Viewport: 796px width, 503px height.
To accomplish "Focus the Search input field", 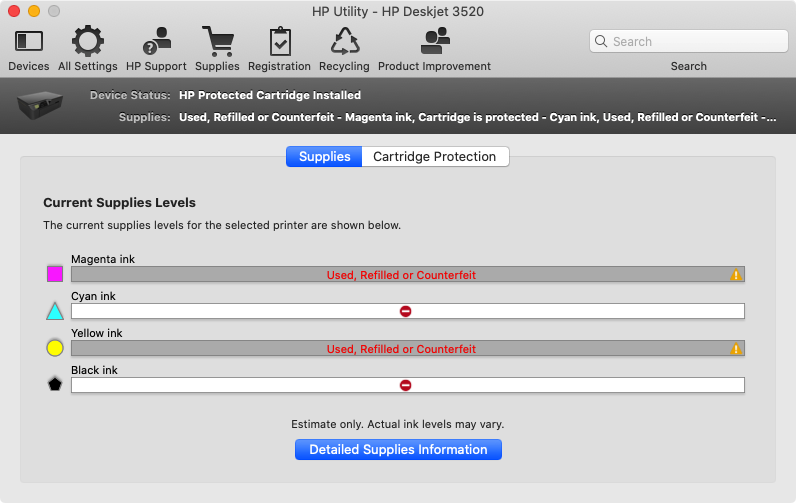I will coord(688,41).
